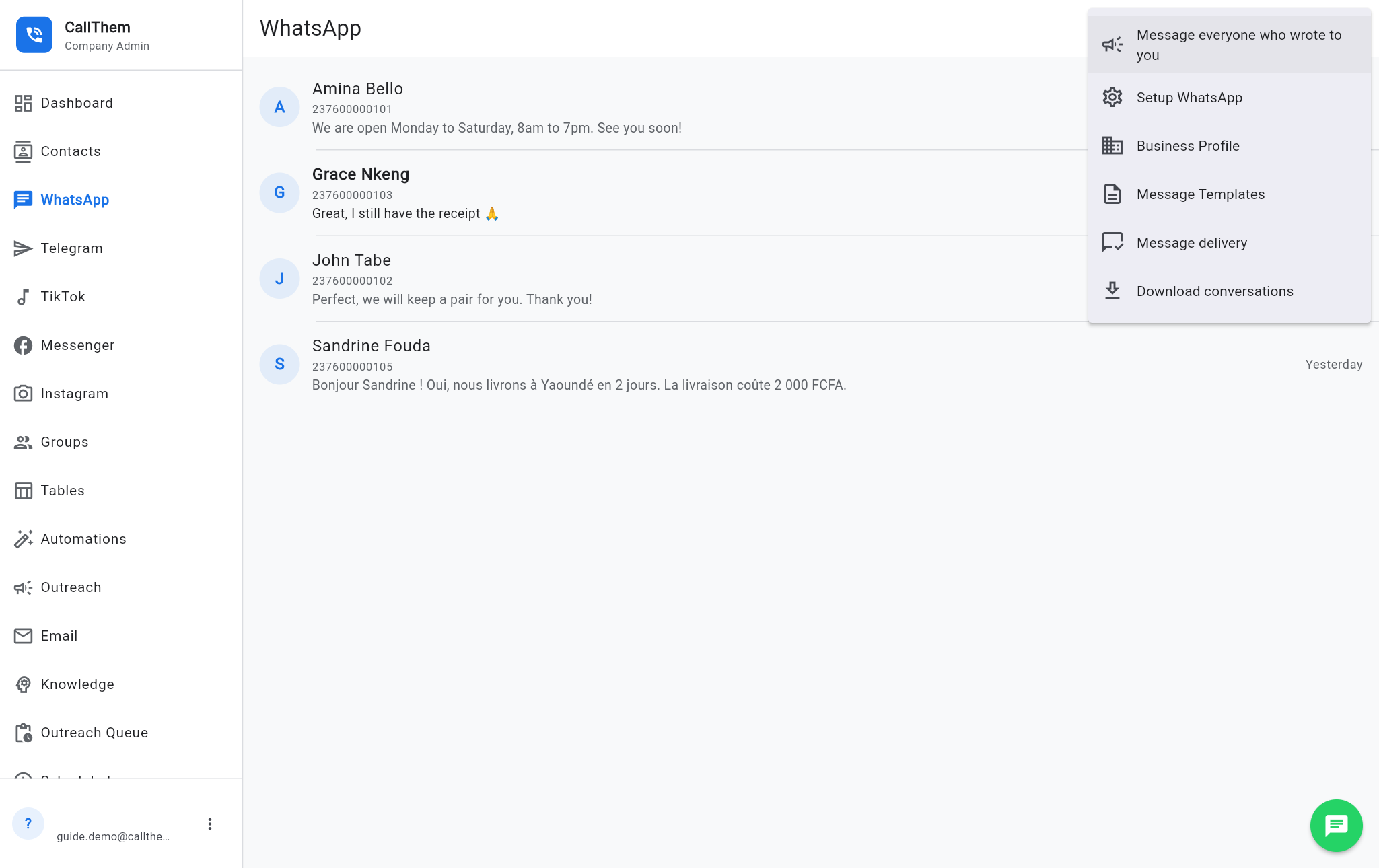1379x868 pixels.
Task: Open the Messenger Facebook icon
Action: (x=23, y=345)
